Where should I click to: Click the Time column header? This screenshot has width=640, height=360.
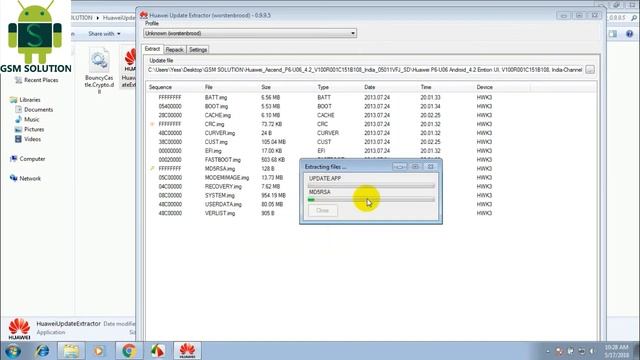click(x=426, y=87)
